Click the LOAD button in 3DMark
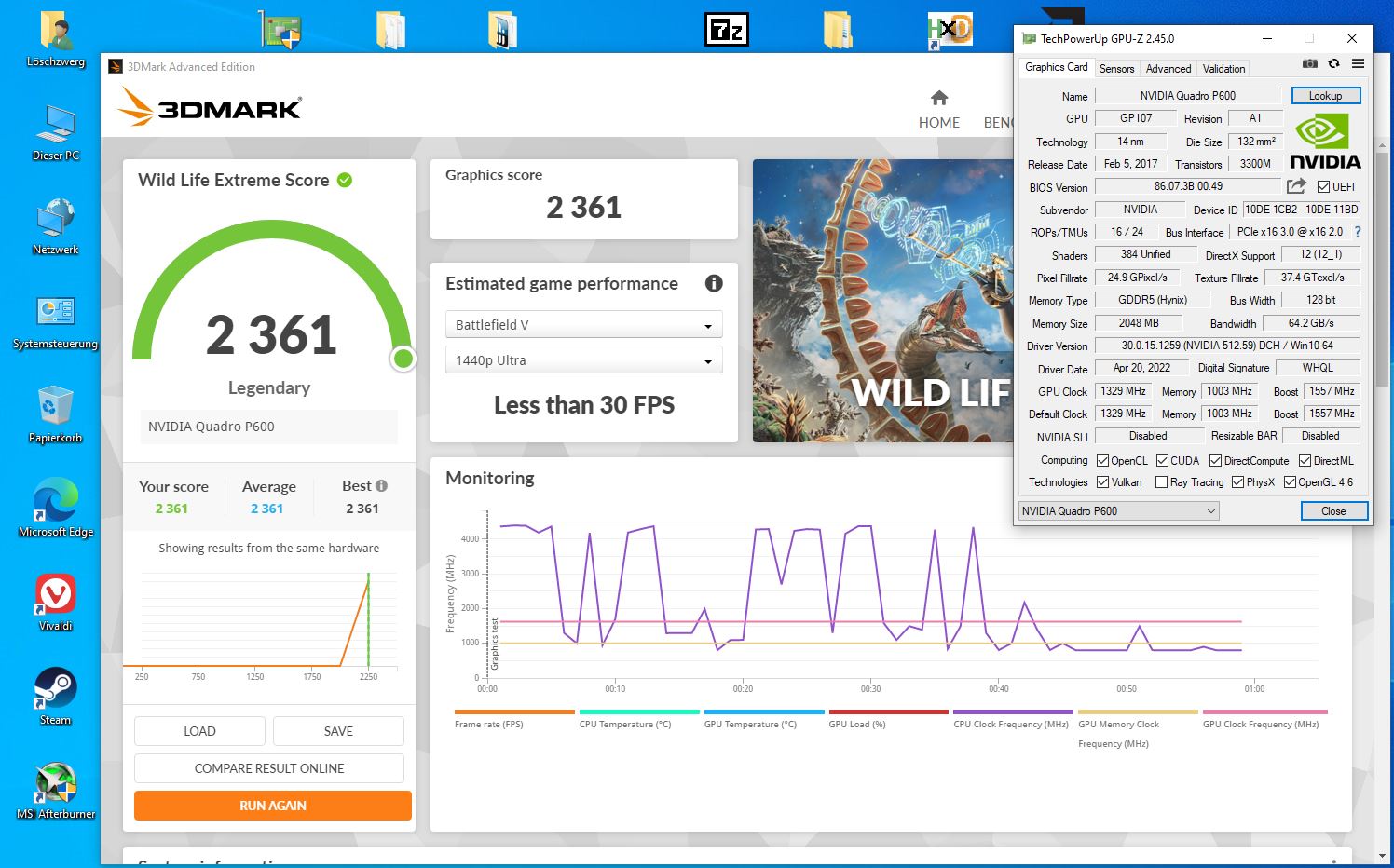The height and width of the screenshot is (868, 1394). coord(199,731)
